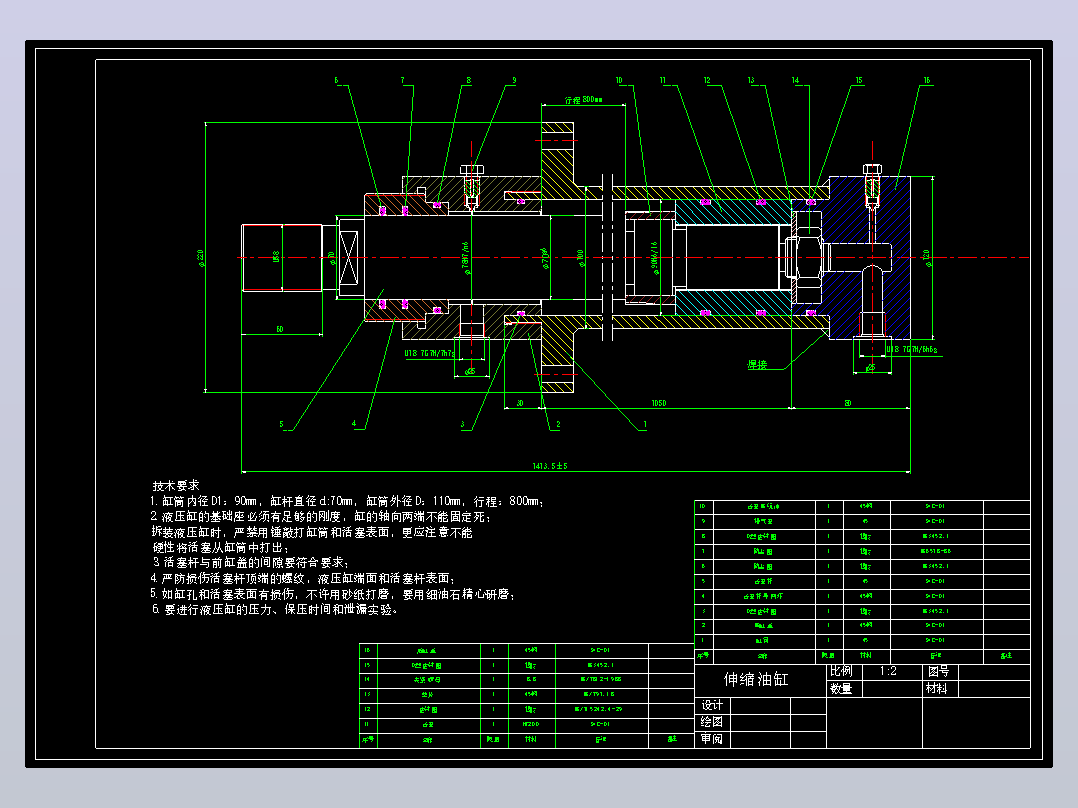Click part callout number 14 above drawing
This screenshot has height=808, width=1078.
click(795, 80)
